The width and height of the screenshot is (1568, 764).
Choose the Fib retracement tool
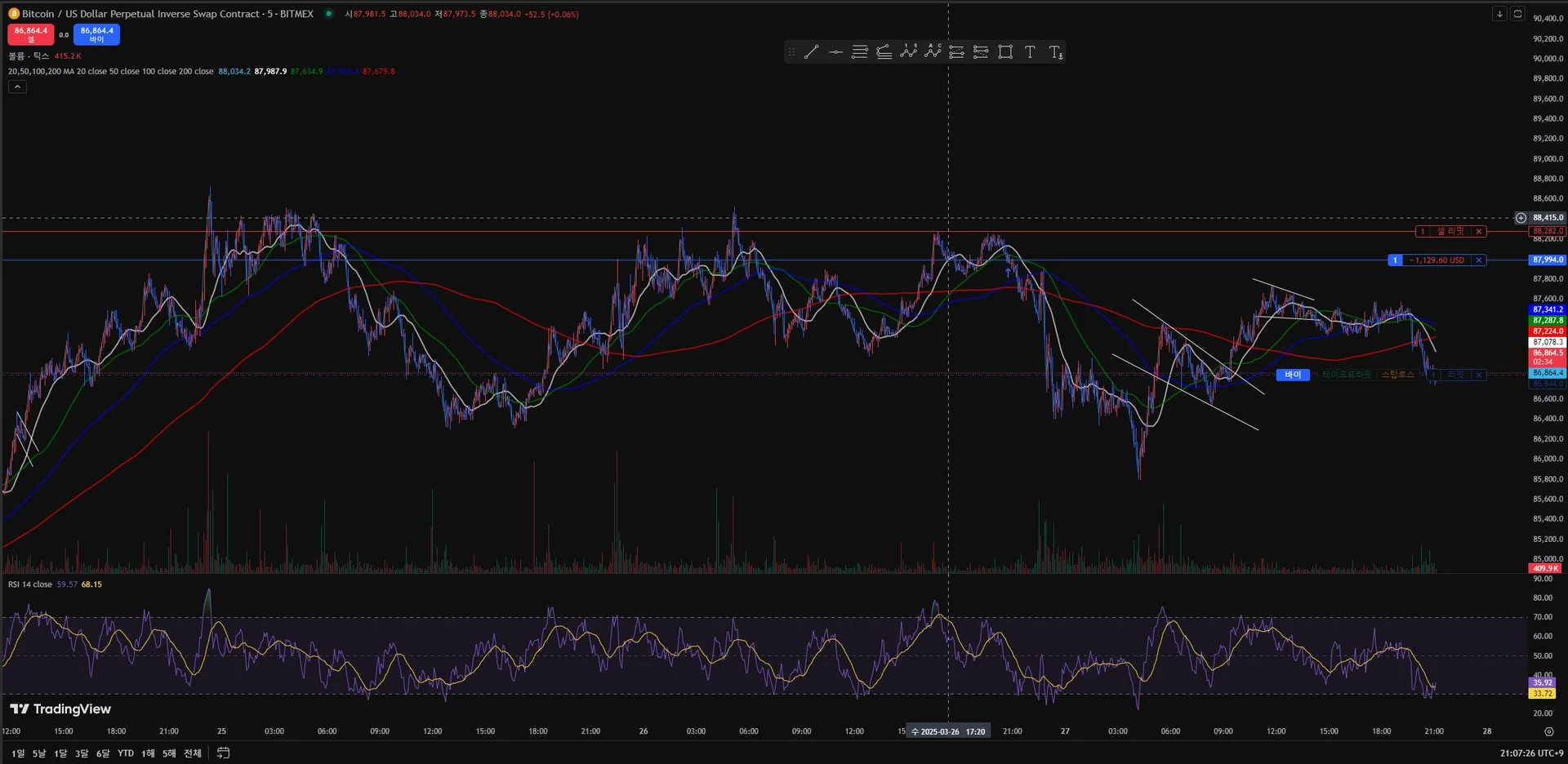click(860, 52)
